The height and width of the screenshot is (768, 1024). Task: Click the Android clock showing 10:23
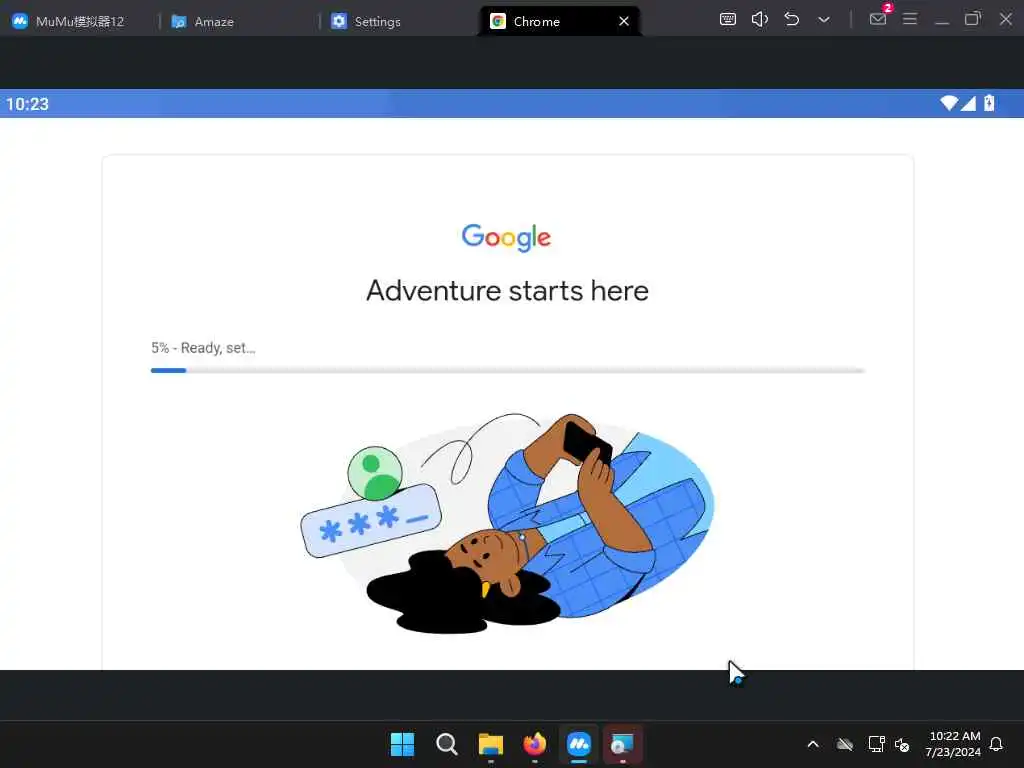click(x=27, y=104)
